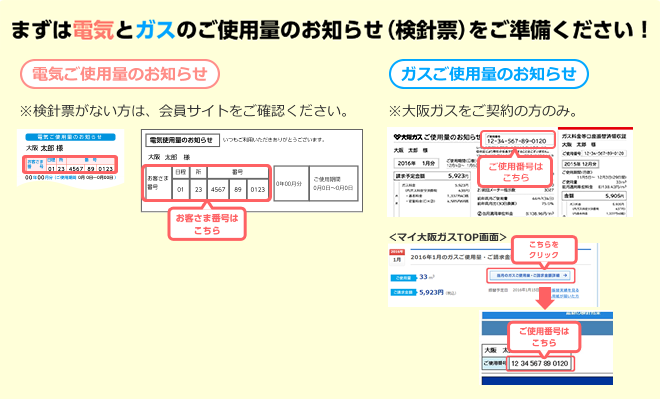
Task: Click the pink 電気ご使用量のお知らせ pill label
Action: pyautogui.click(x=120, y=74)
